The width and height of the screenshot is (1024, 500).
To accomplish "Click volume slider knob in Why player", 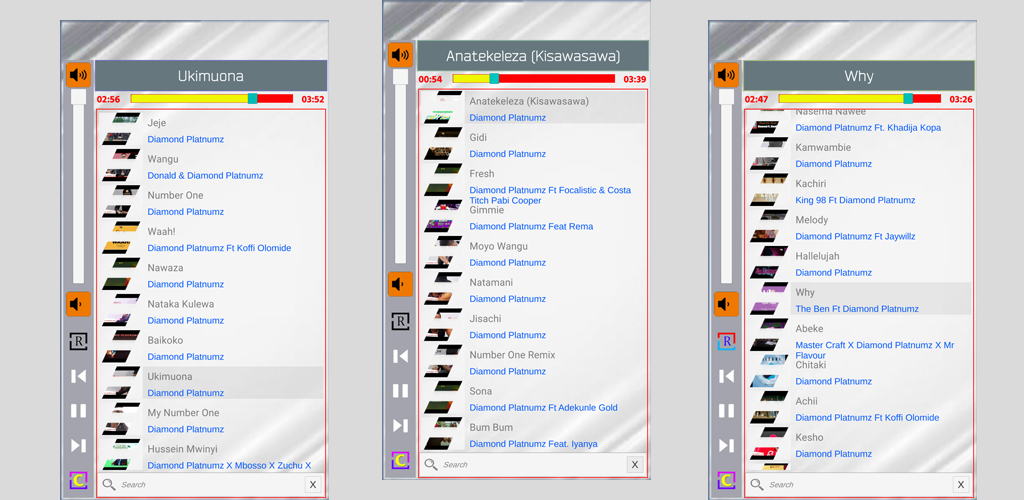I will pyautogui.click(x=726, y=97).
